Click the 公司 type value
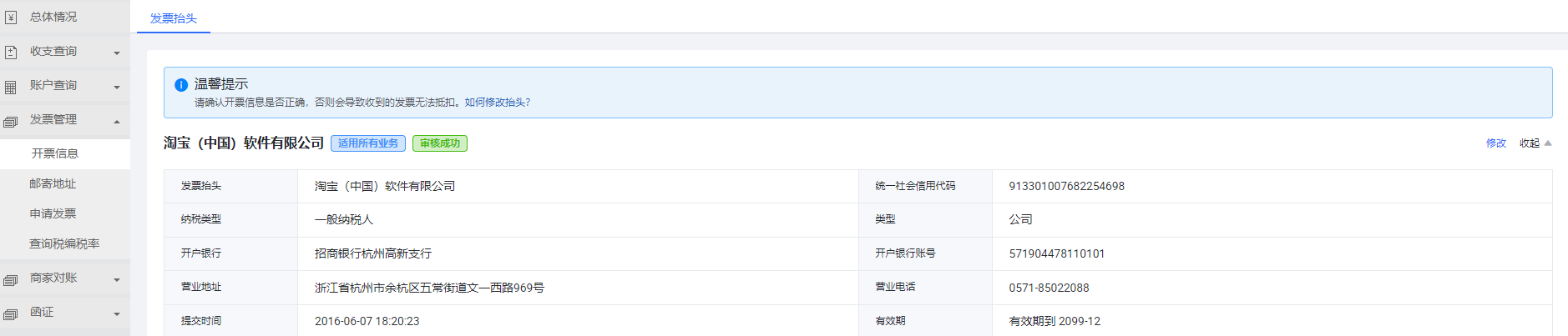This screenshot has height=336, width=1568. pyautogui.click(x=1020, y=220)
